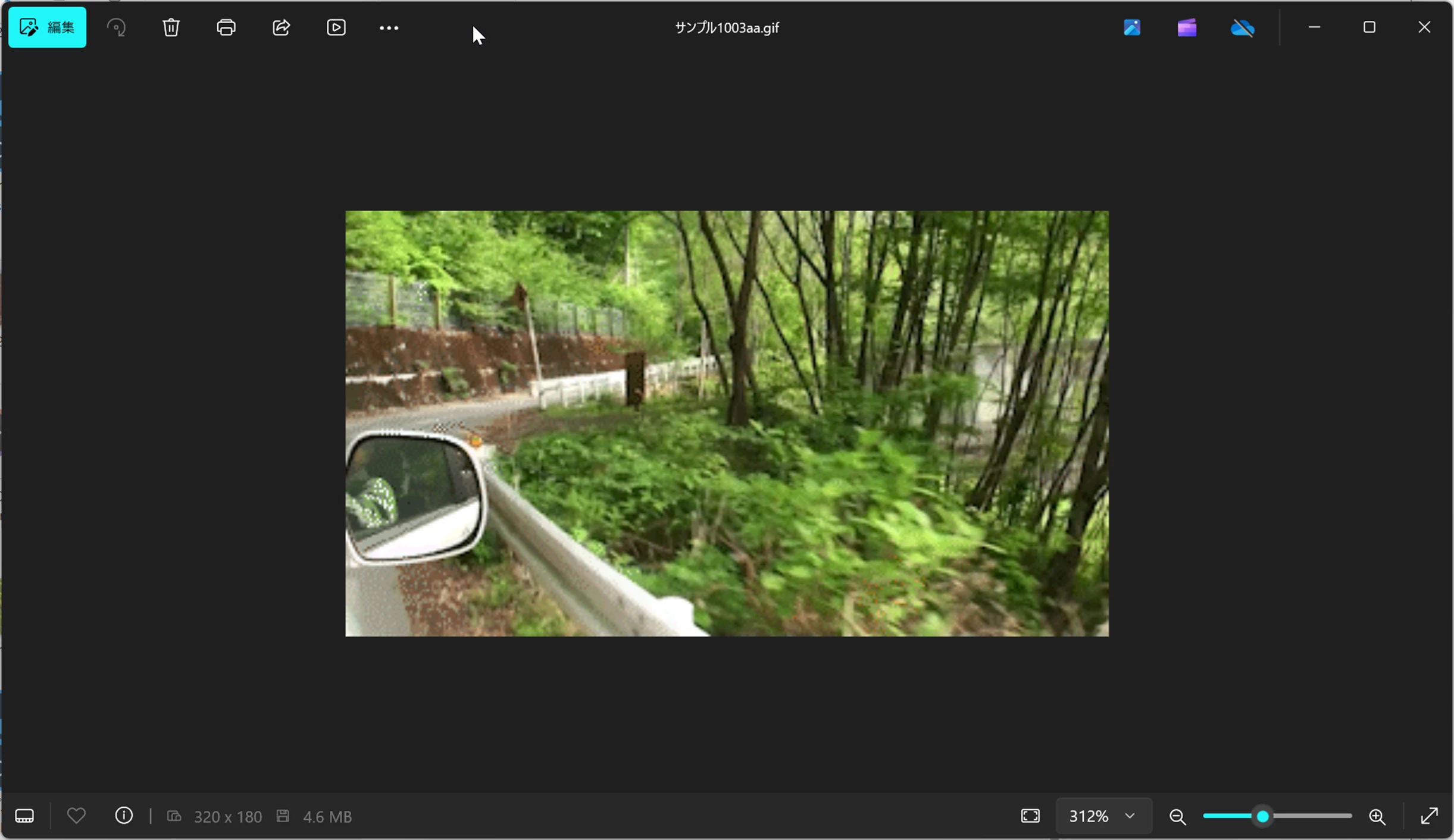
Task: Click the 編集 edit button
Action: pyautogui.click(x=47, y=27)
